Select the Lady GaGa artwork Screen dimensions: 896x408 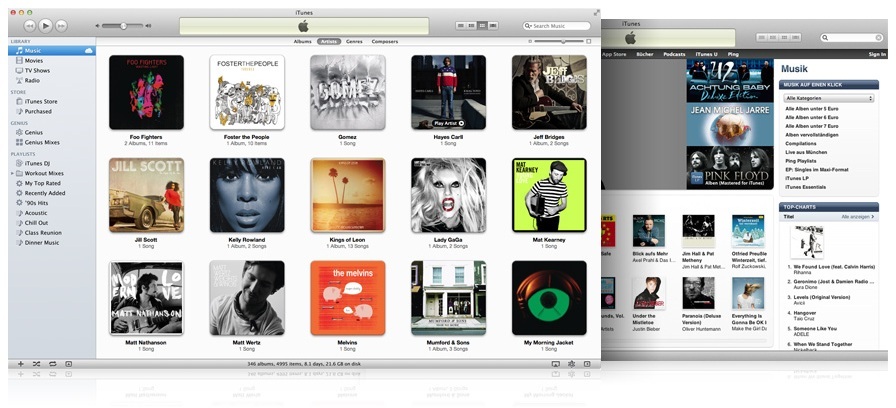tap(449, 195)
